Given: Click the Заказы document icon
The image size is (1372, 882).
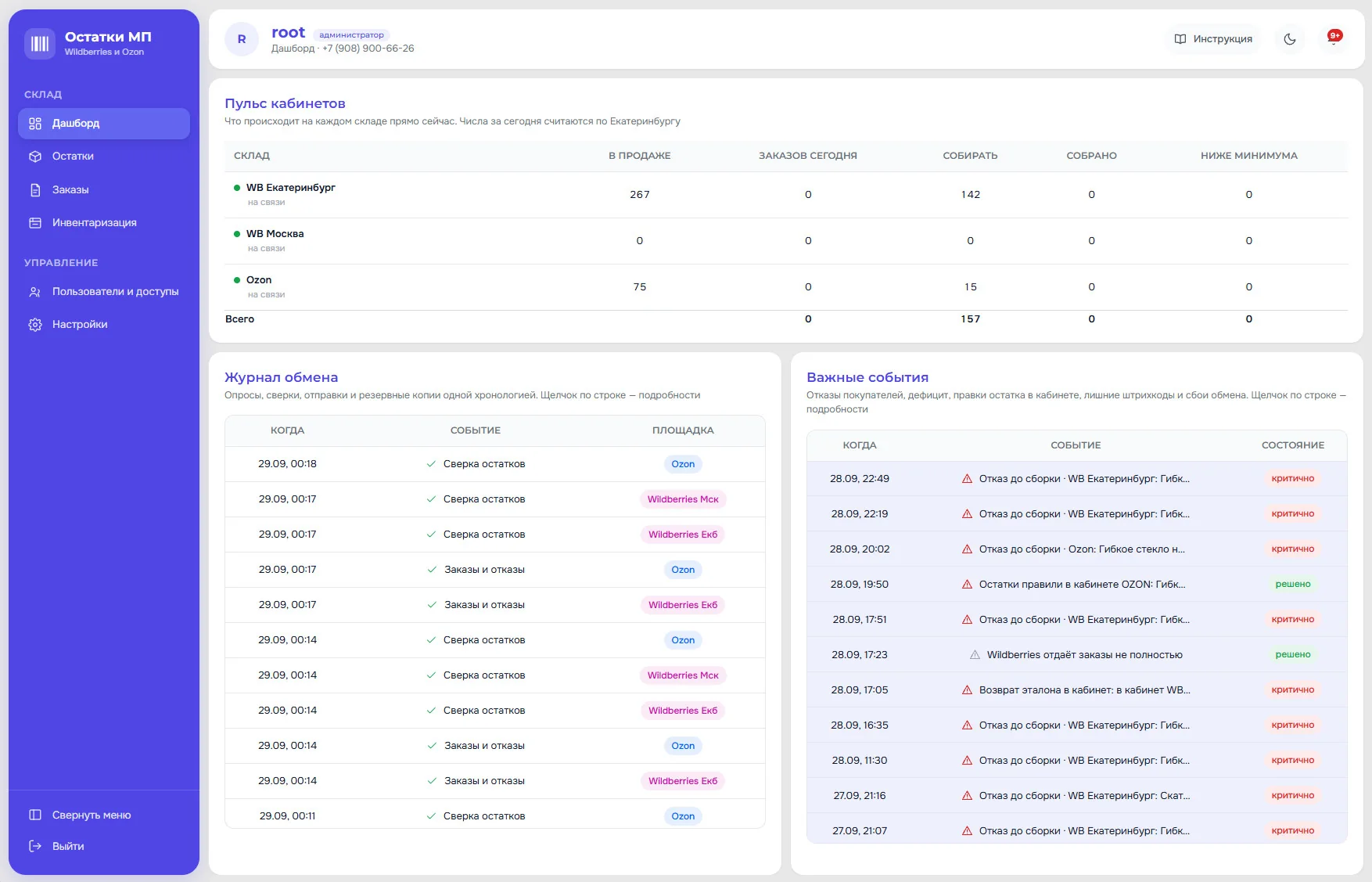Looking at the screenshot, I should [35, 190].
